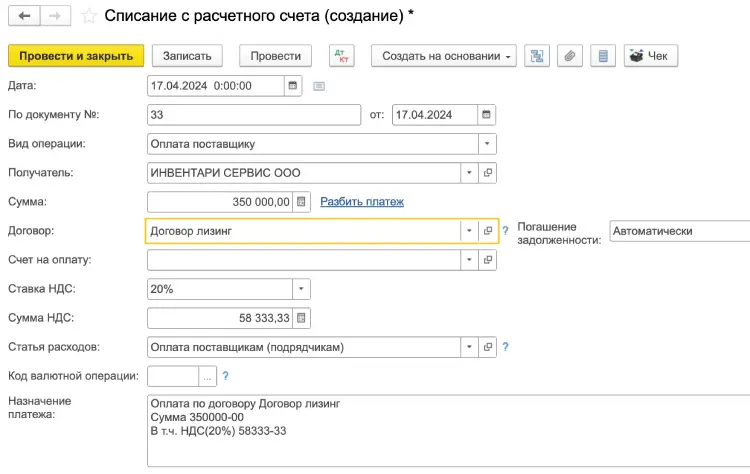This screenshot has height=474, width=750.
Task: Click Провести и закрыть button
Action: [x=76, y=56]
